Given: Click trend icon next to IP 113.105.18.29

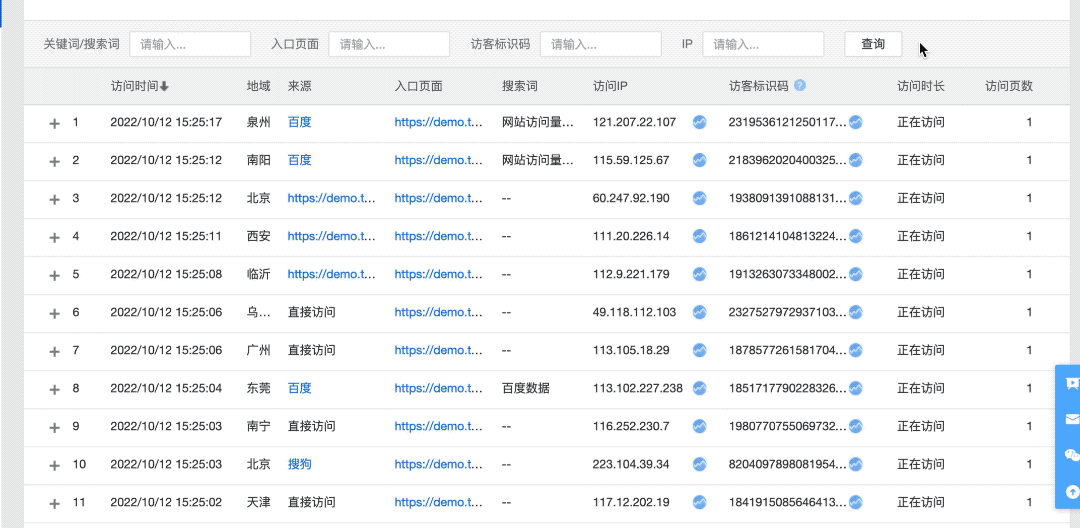Looking at the screenshot, I should coord(699,350).
